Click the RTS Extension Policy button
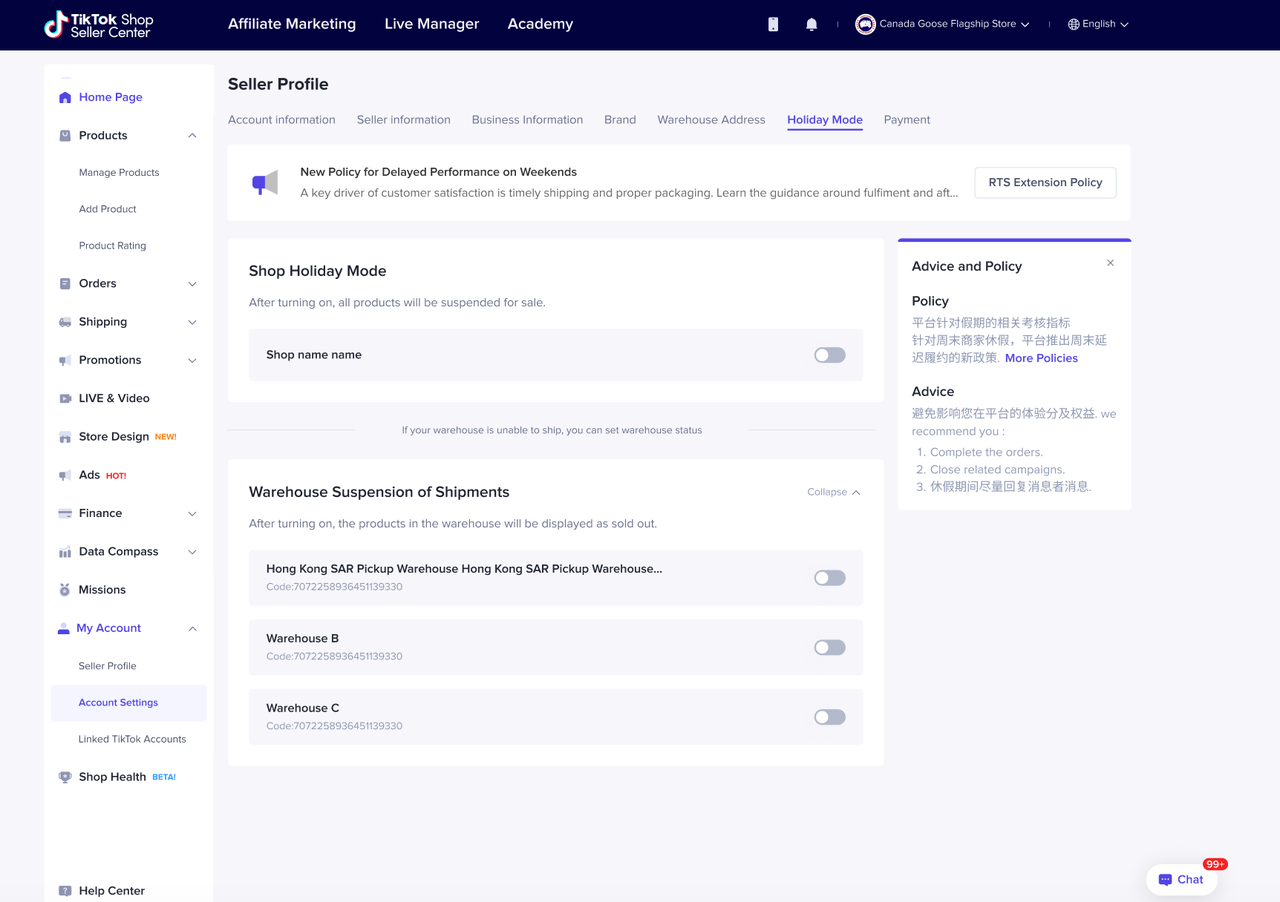 pyautogui.click(x=1045, y=183)
